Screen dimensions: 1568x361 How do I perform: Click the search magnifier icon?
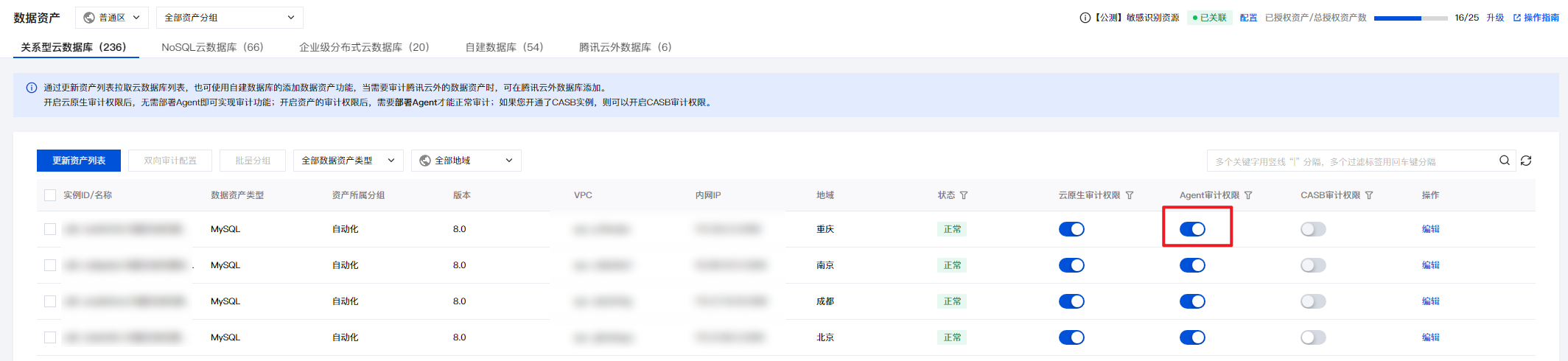tap(1505, 161)
